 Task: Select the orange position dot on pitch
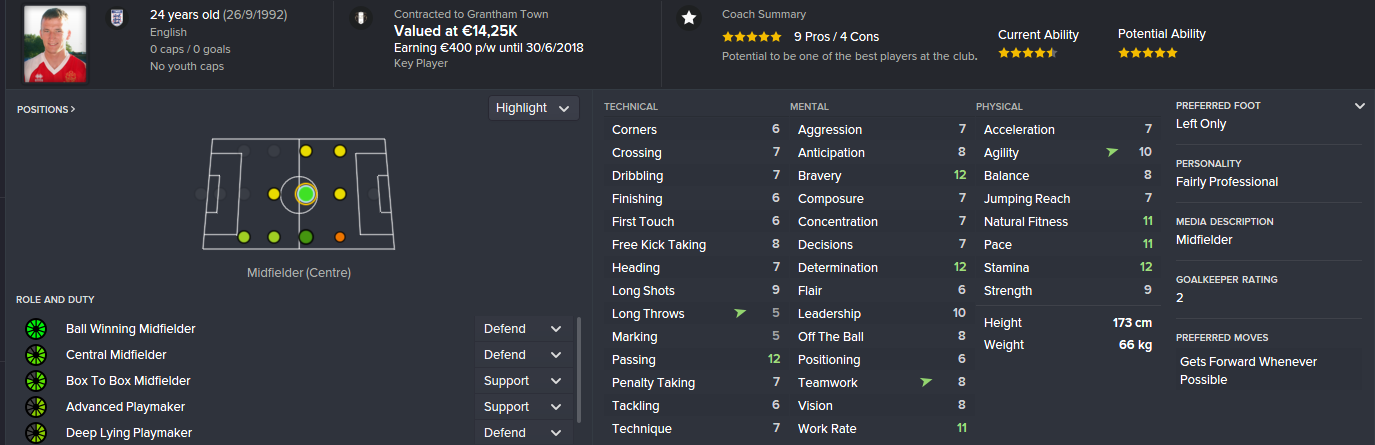click(340, 237)
